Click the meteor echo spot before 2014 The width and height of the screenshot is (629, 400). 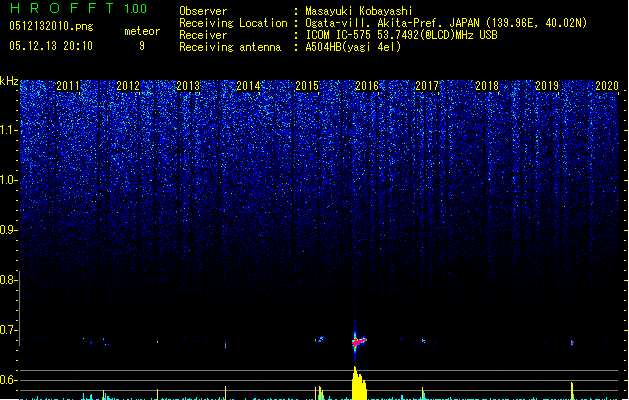click(225, 345)
